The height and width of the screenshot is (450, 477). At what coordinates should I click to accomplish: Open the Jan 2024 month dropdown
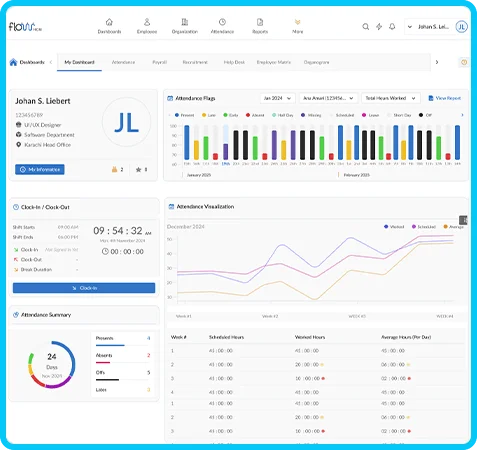(277, 98)
